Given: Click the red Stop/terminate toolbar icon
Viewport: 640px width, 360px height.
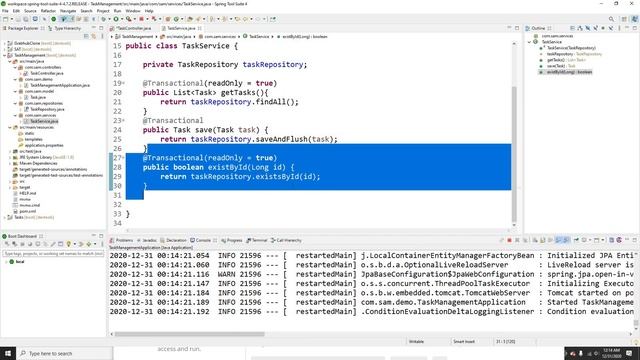Looking at the screenshot, I should [x=141, y=19].
